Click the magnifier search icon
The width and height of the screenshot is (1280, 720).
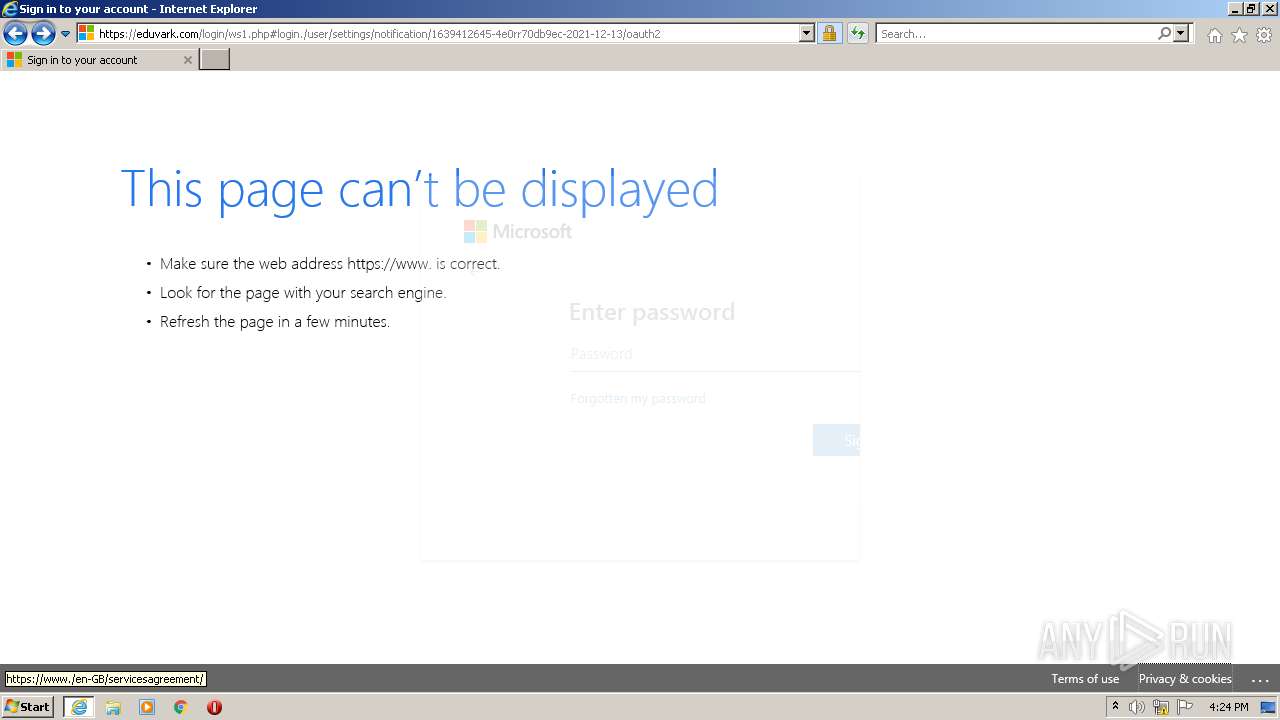click(x=1164, y=33)
